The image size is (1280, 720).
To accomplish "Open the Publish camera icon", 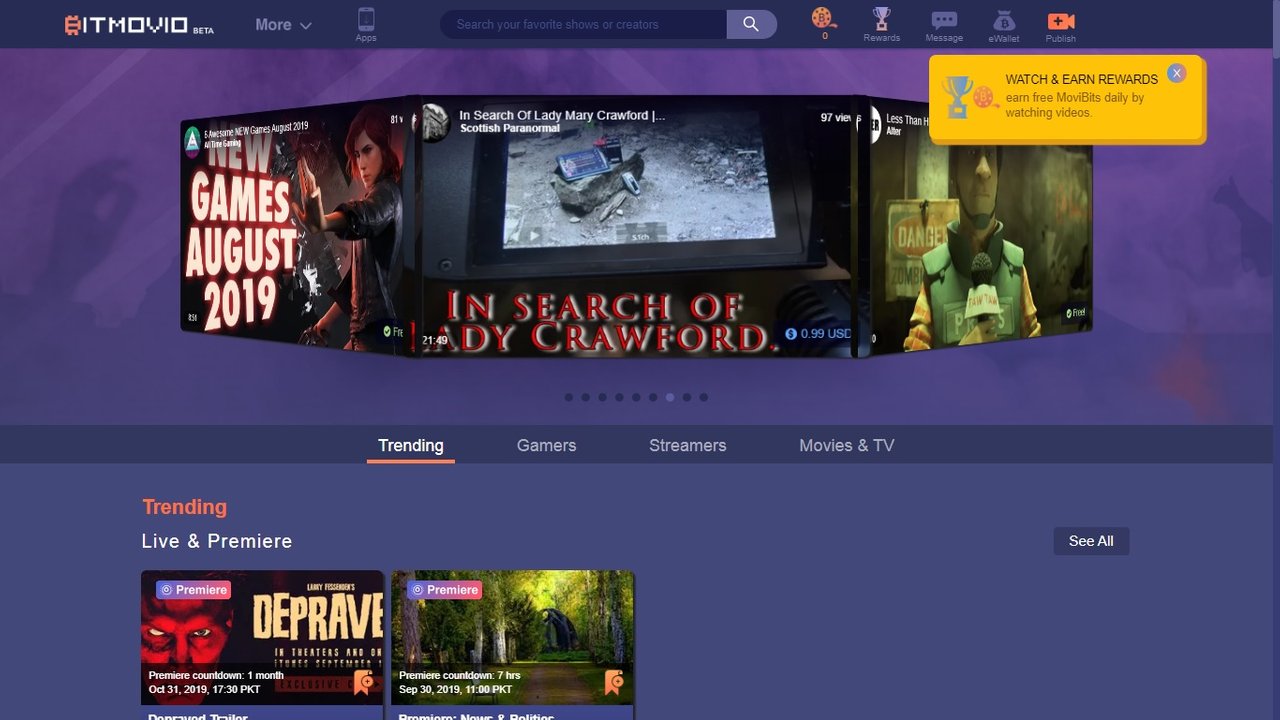I will click(x=1061, y=26).
